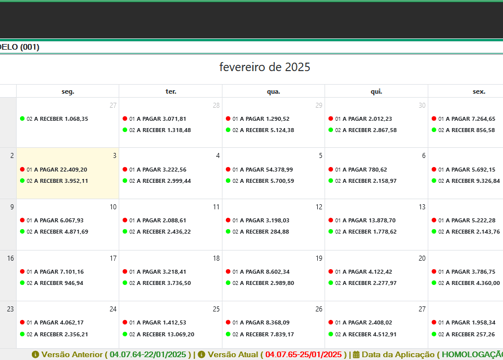The width and height of the screenshot is (503, 360).
Task: Select the A RECEBER 284,88 entry
Action: [x=257, y=231]
